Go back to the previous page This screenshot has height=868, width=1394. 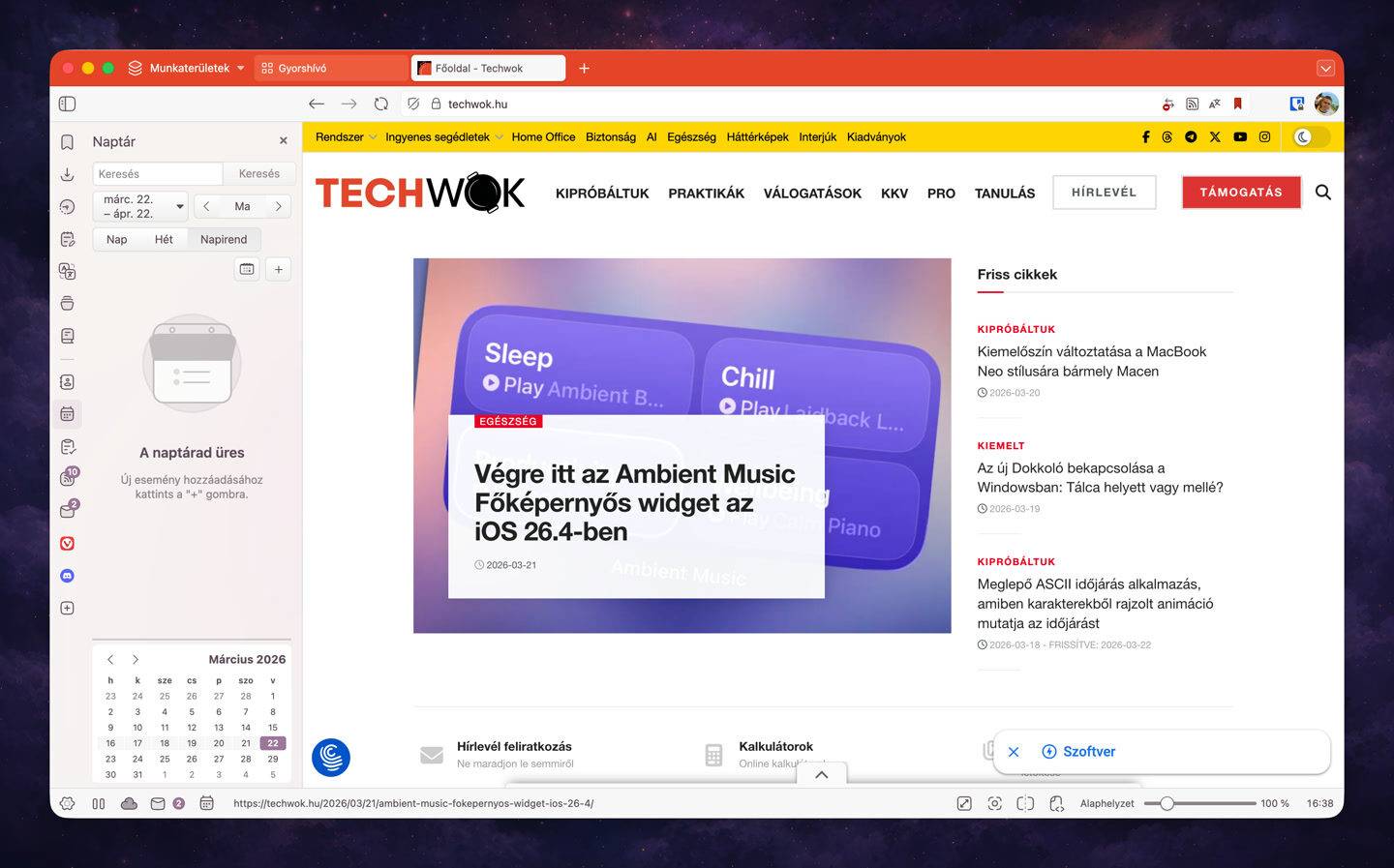pos(317,104)
